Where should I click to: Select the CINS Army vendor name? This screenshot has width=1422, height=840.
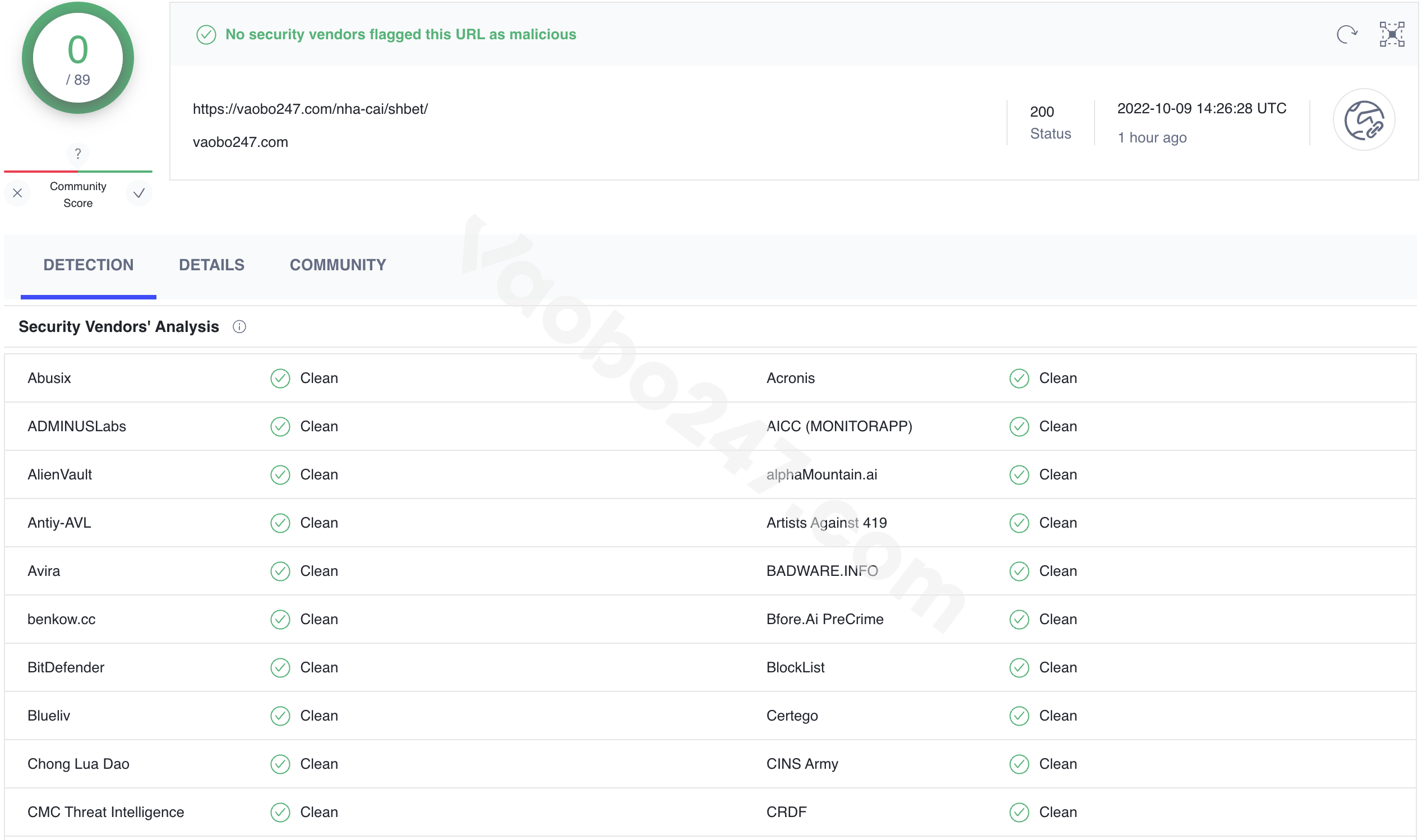[802, 764]
